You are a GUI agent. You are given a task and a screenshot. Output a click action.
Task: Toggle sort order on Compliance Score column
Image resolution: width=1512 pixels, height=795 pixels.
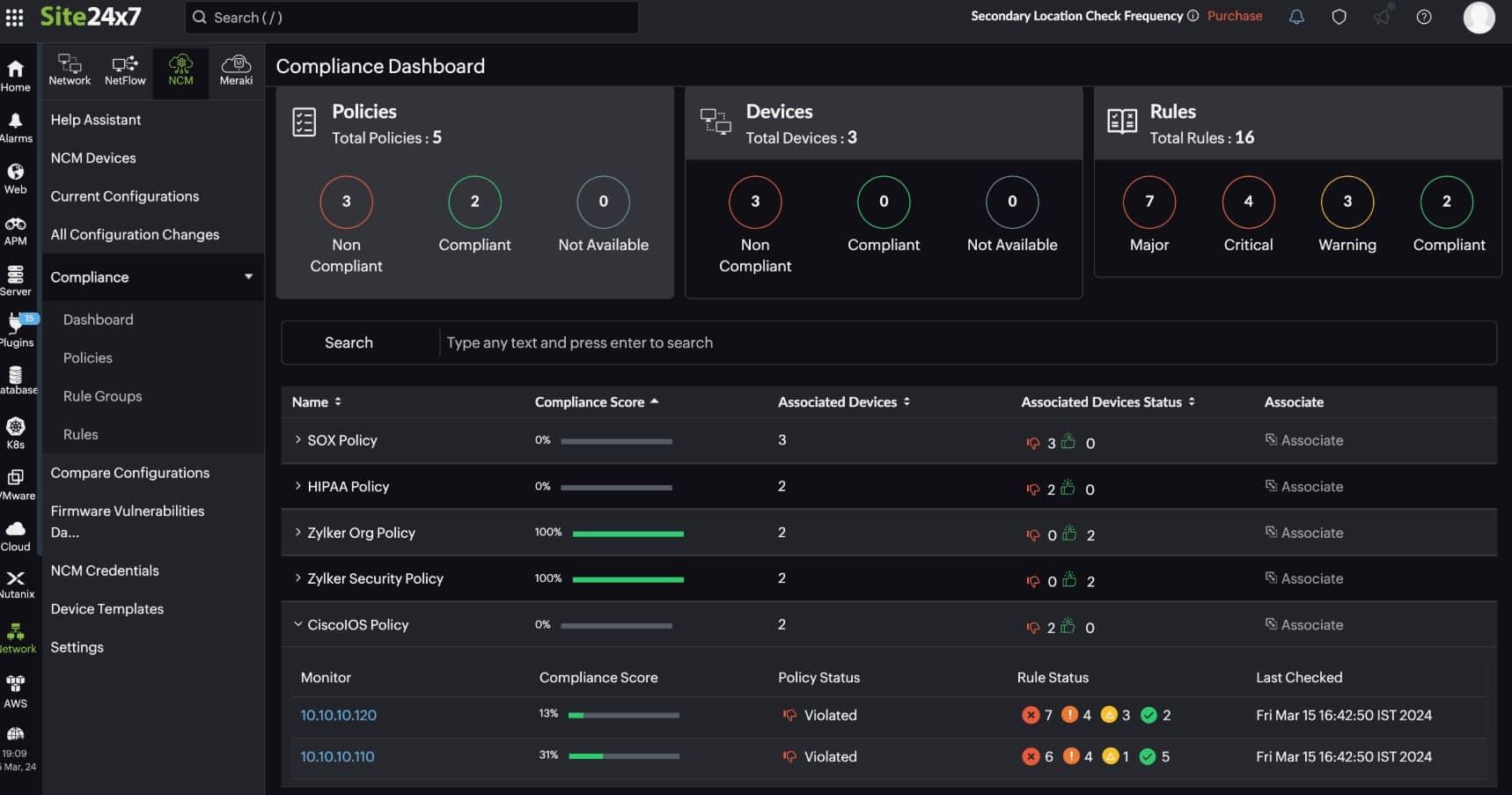pyautogui.click(x=654, y=401)
